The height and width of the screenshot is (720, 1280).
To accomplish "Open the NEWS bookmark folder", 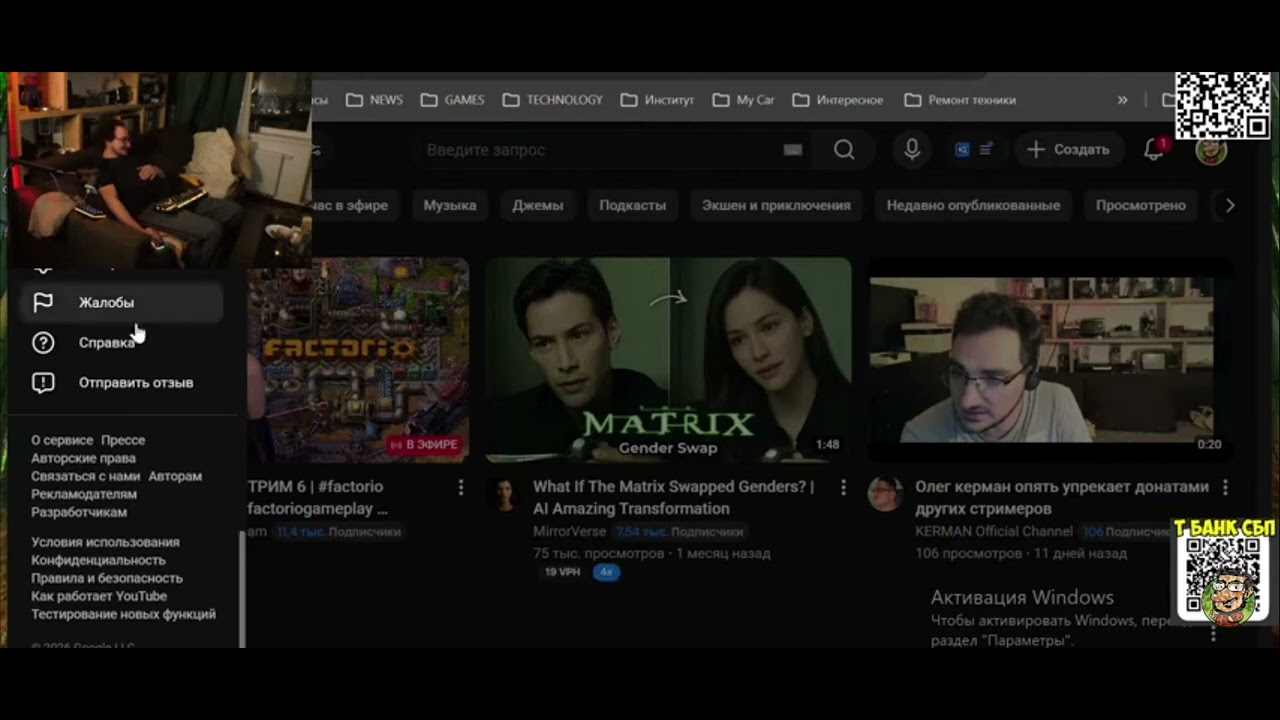I will click(375, 100).
